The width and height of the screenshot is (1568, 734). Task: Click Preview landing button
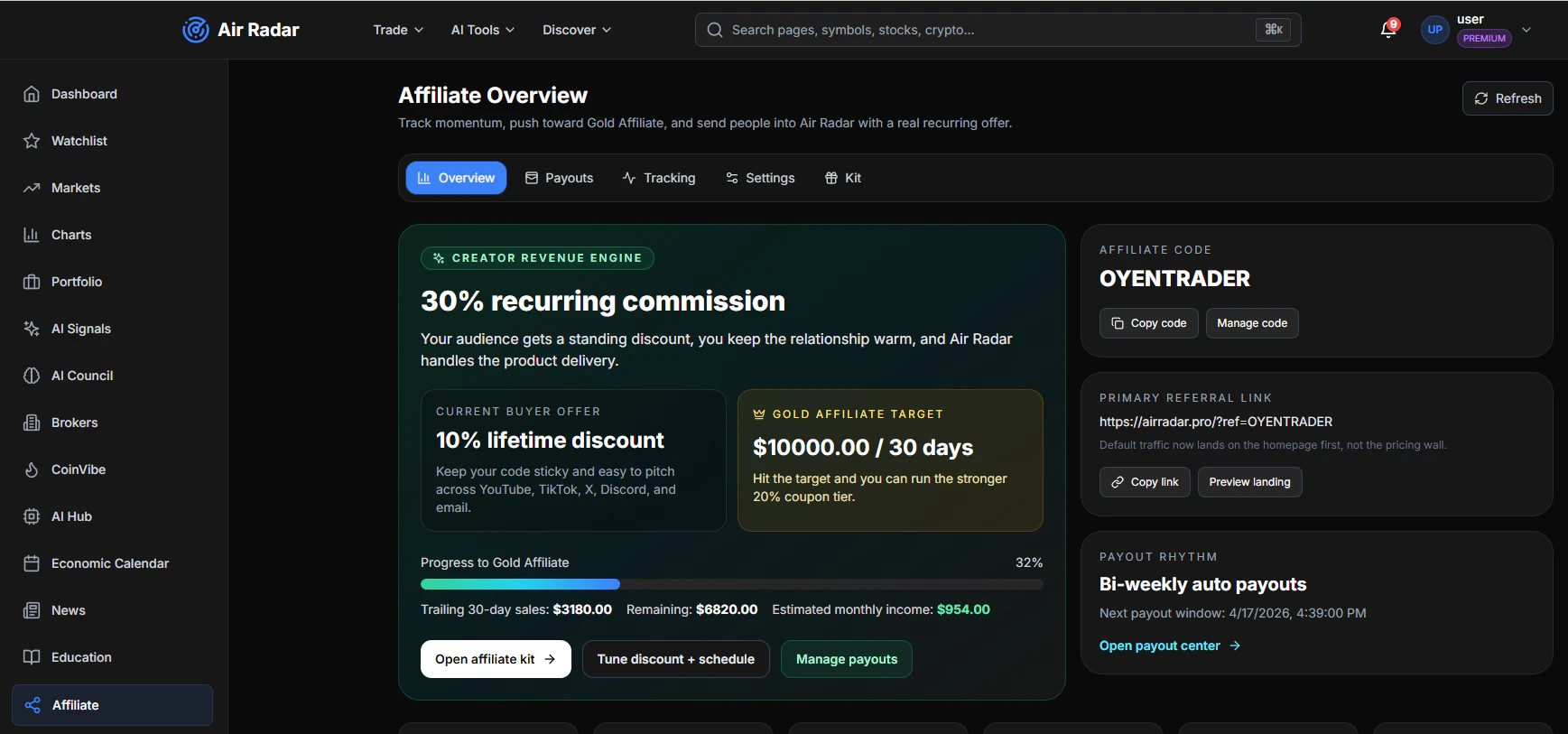1249,482
